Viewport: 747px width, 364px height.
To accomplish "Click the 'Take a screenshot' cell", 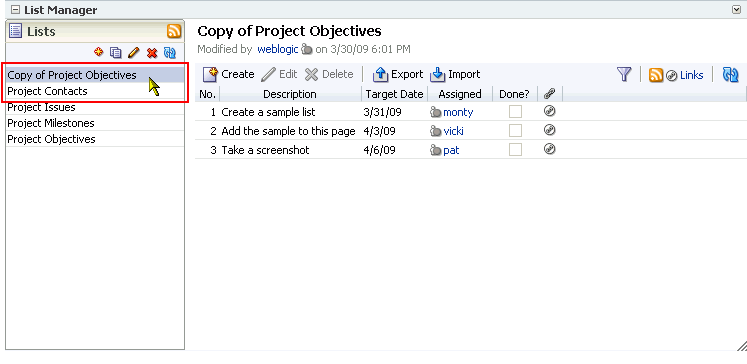I will click(x=265, y=150).
